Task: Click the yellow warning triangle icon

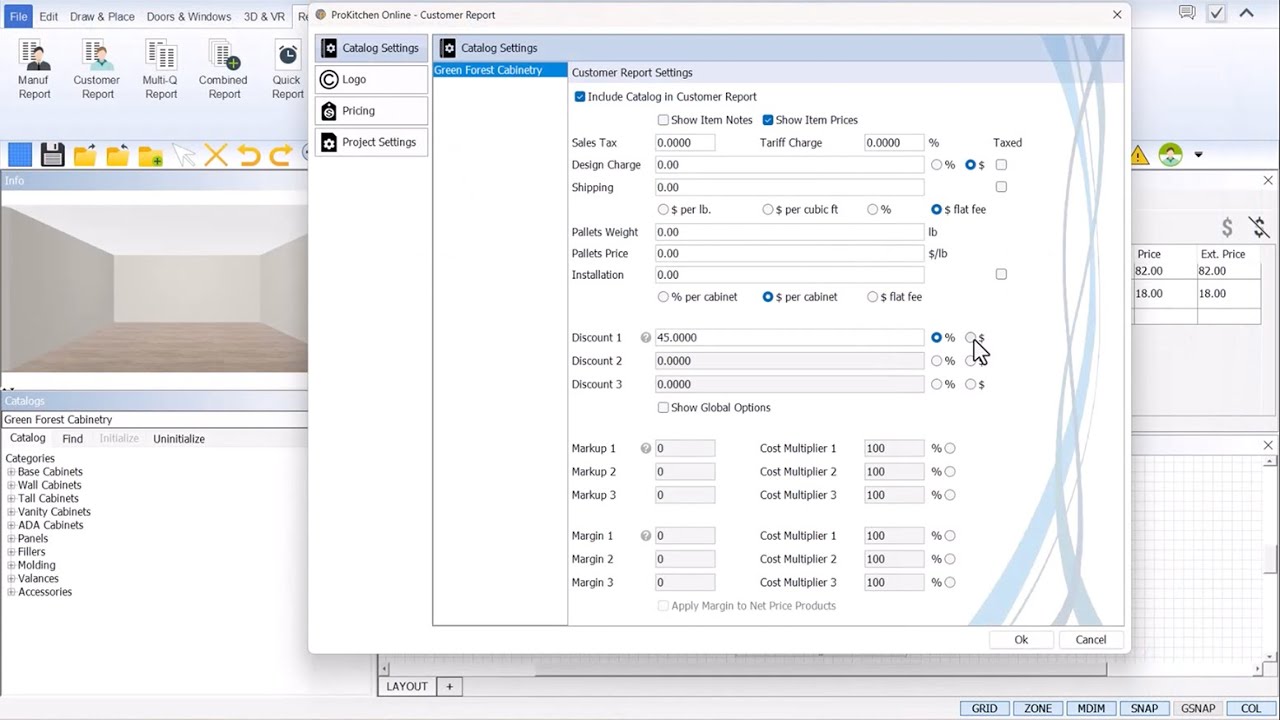Action: tap(1139, 155)
